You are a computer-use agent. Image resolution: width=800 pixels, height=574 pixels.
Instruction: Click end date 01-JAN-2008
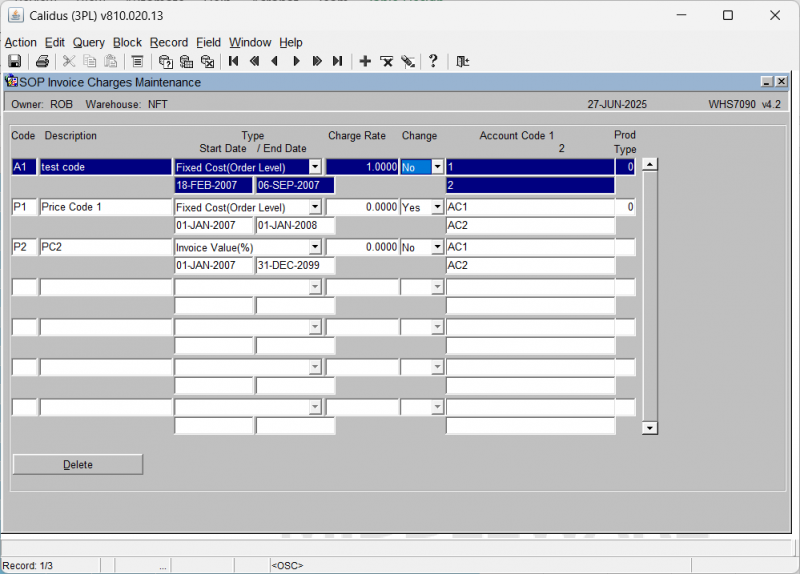[295, 225]
